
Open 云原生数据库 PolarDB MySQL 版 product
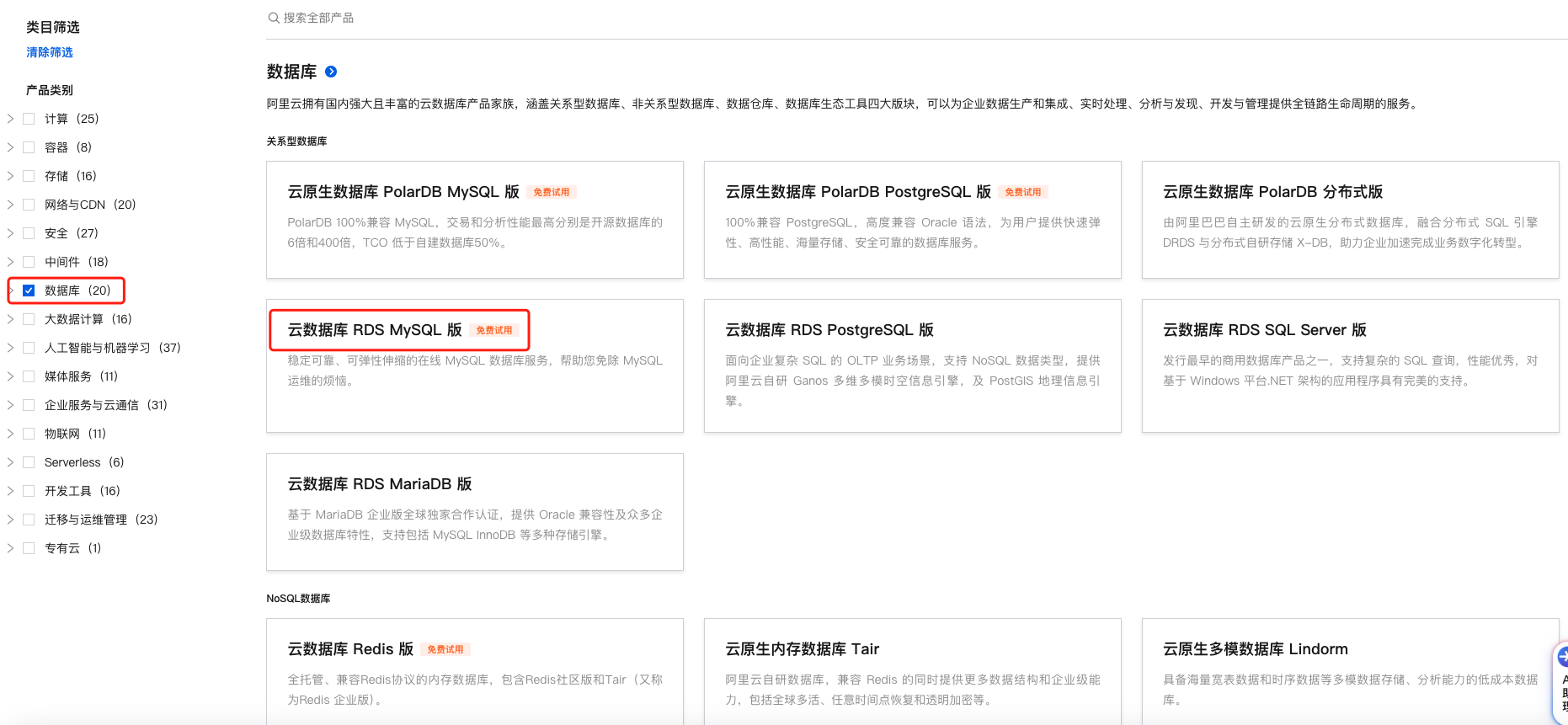(x=403, y=192)
